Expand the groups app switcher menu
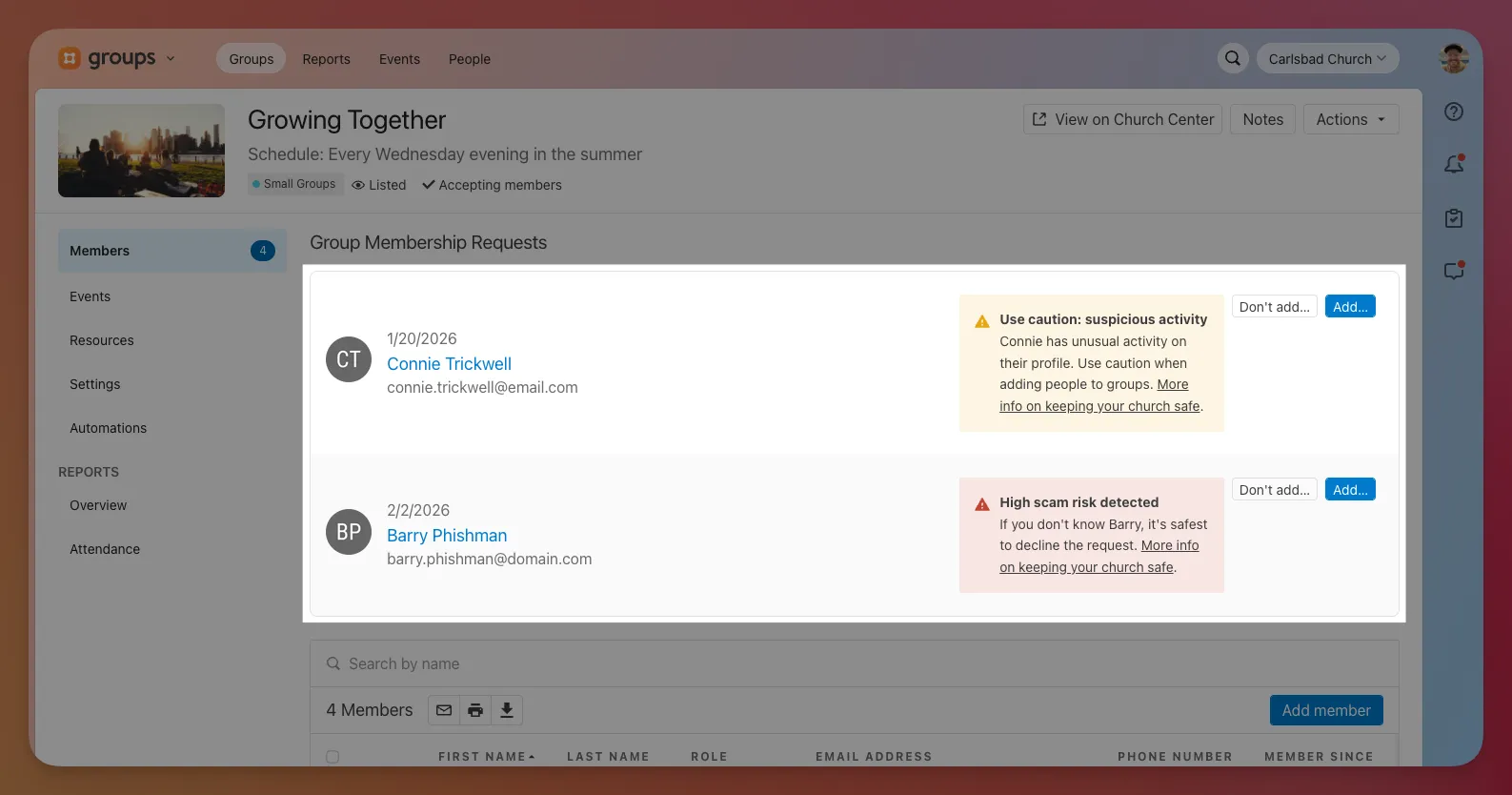 click(117, 58)
